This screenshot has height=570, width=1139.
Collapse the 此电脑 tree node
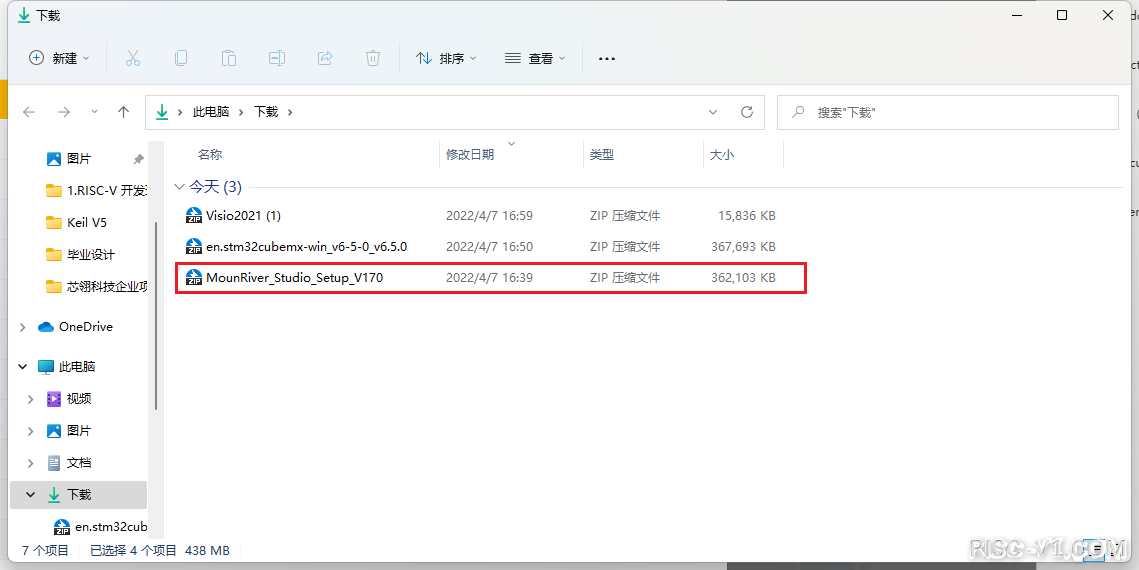tap(23, 367)
